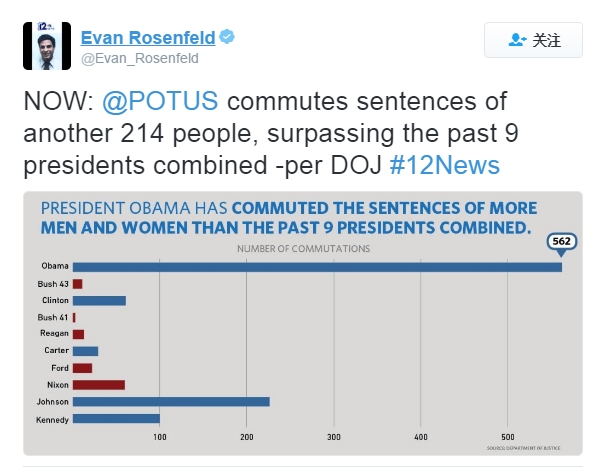This screenshot has height=467, width=616.
Task: Click the Clinton bar in chart
Action: (x=98, y=300)
